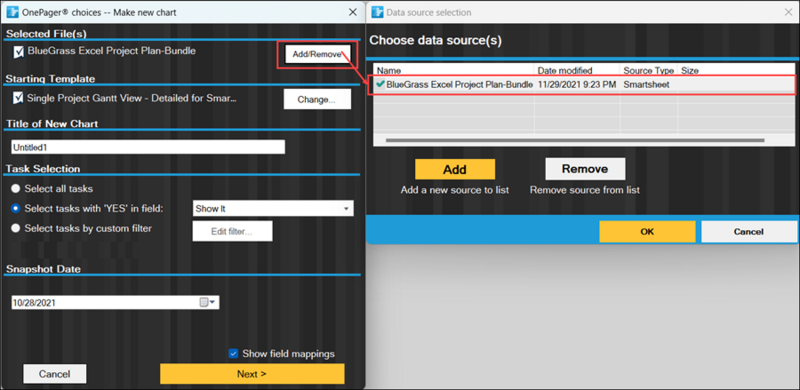
Task: Click OnePager logo icon in Data source selection title
Action: point(378,12)
